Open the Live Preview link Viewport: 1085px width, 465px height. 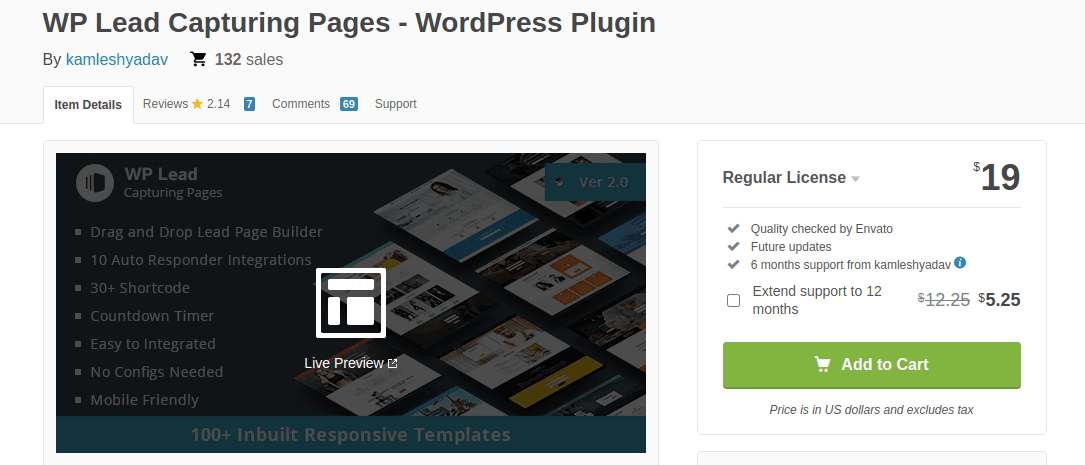click(x=351, y=363)
